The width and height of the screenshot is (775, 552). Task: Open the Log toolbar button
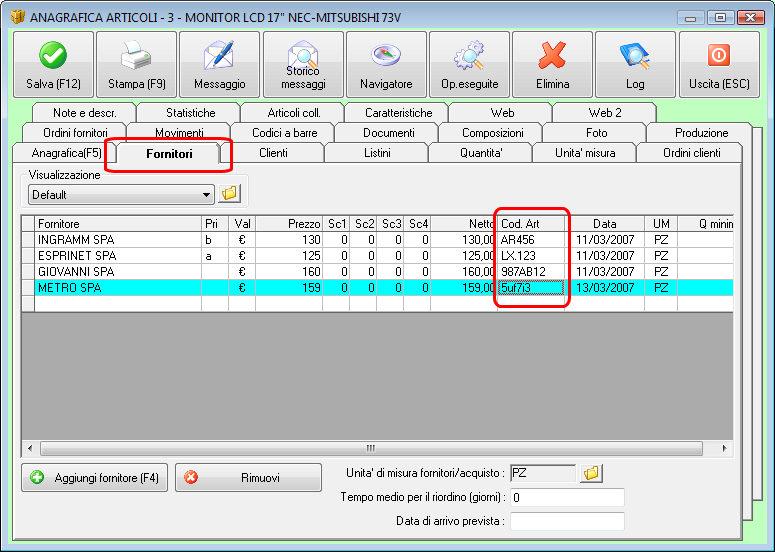click(x=635, y=64)
